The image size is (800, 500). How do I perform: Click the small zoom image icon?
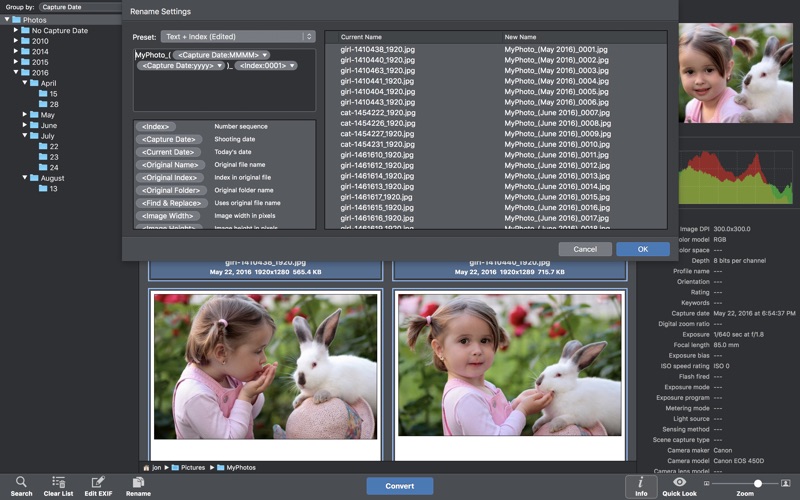pos(707,483)
